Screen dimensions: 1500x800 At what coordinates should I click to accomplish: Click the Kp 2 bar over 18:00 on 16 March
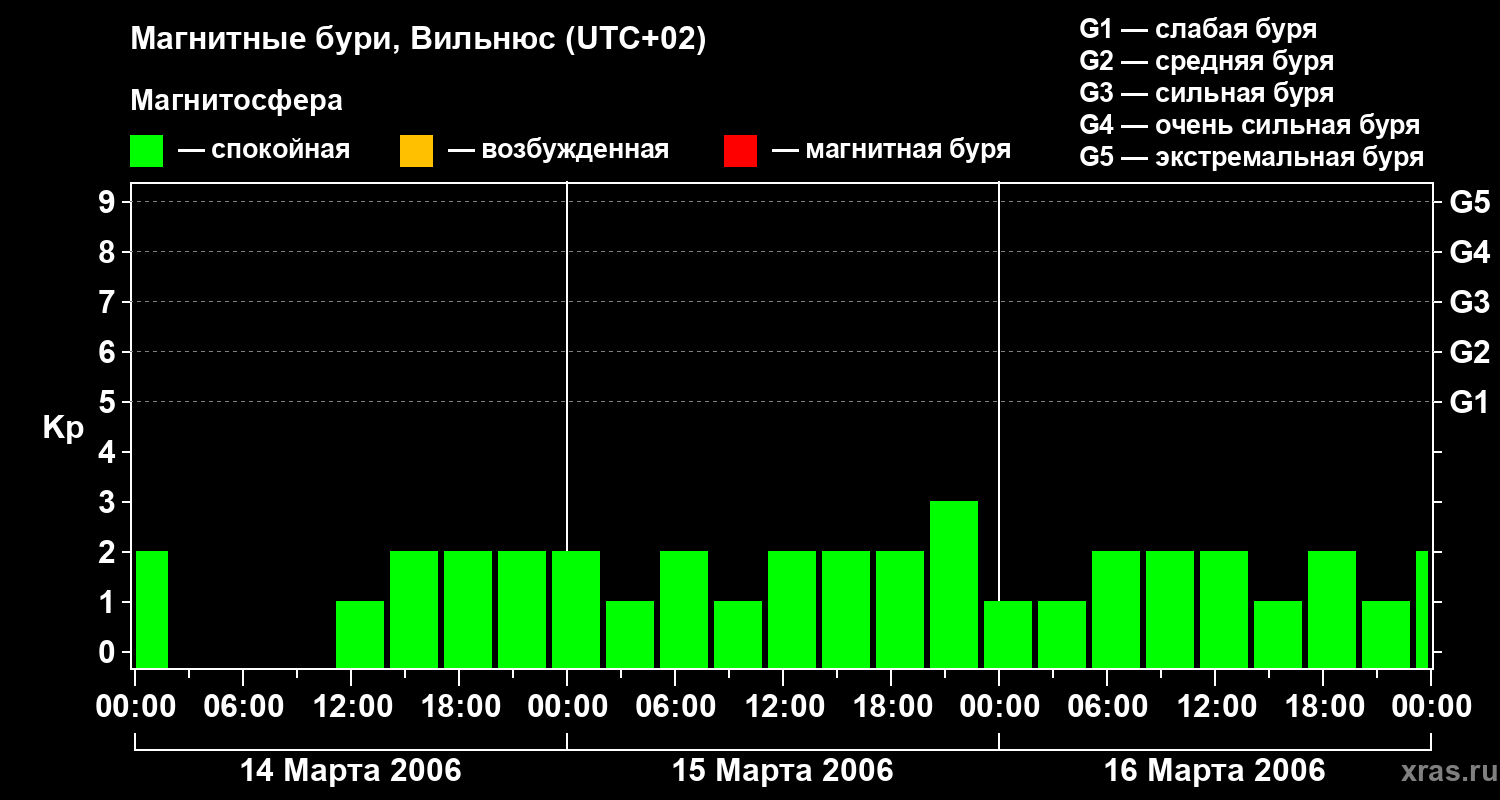click(x=1332, y=609)
